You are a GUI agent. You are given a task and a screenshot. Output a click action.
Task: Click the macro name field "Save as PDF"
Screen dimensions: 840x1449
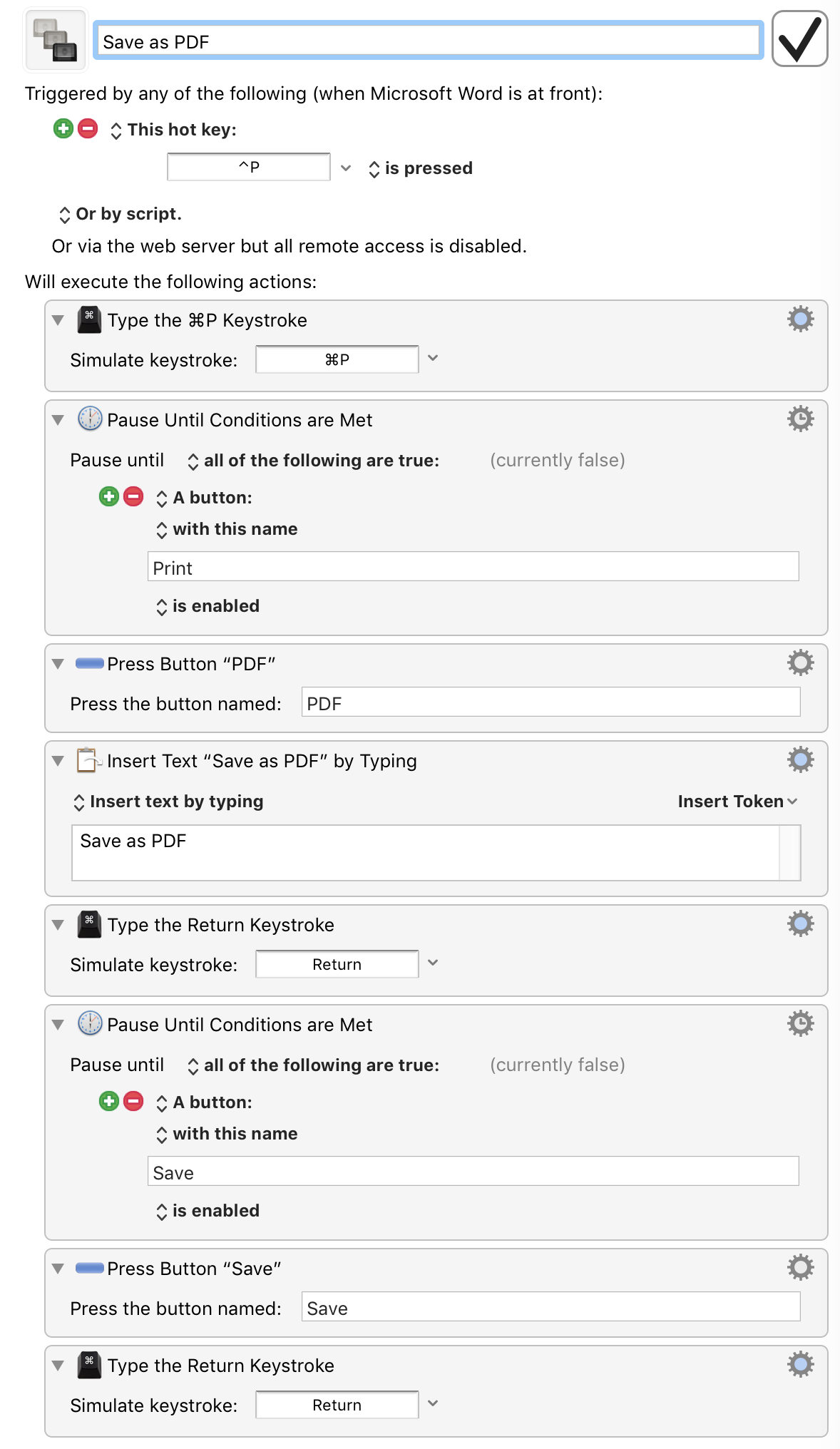(x=429, y=41)
